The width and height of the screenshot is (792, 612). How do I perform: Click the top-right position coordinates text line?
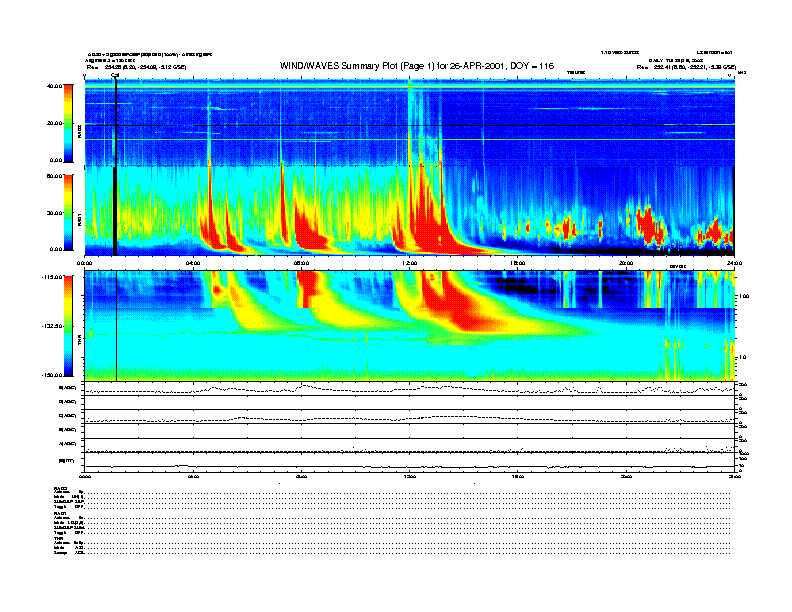pos(686,67)
